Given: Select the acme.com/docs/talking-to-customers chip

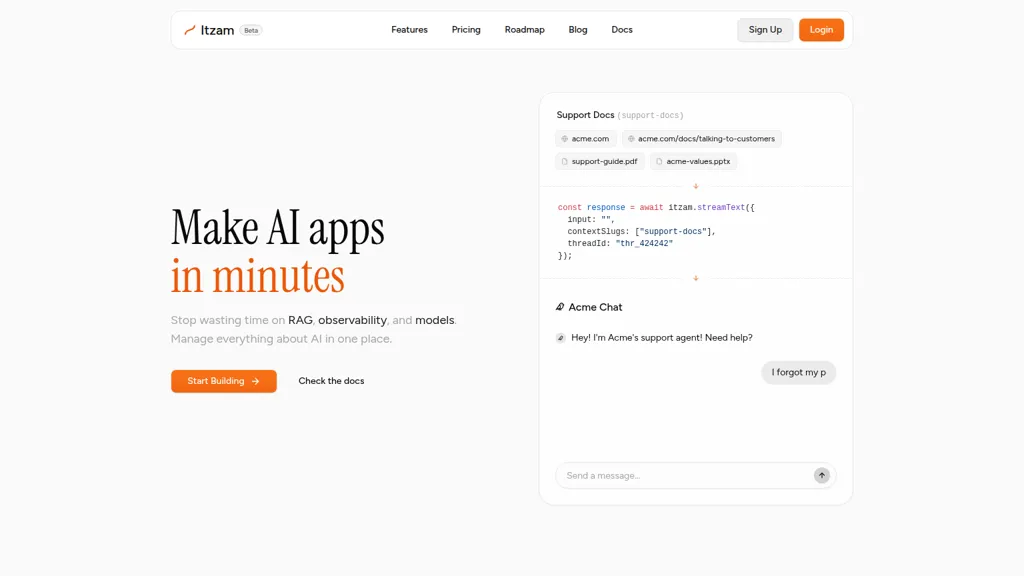Looking at the screenshot, I should [x=701, y=138].
